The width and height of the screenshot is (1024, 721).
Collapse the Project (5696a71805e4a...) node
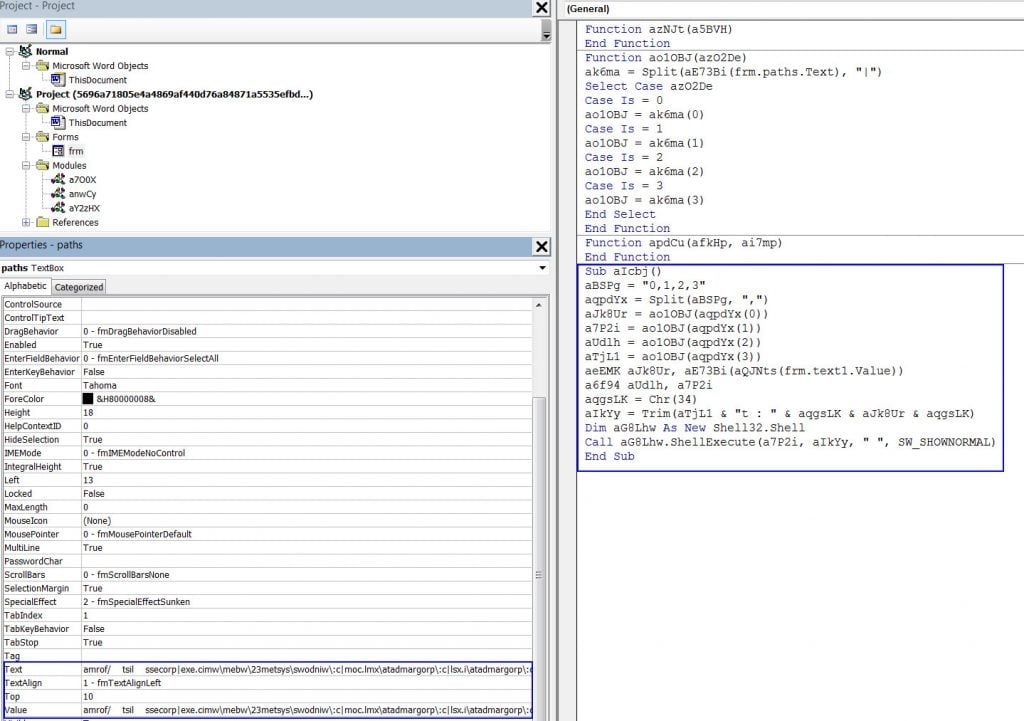[x=10, y=94]
